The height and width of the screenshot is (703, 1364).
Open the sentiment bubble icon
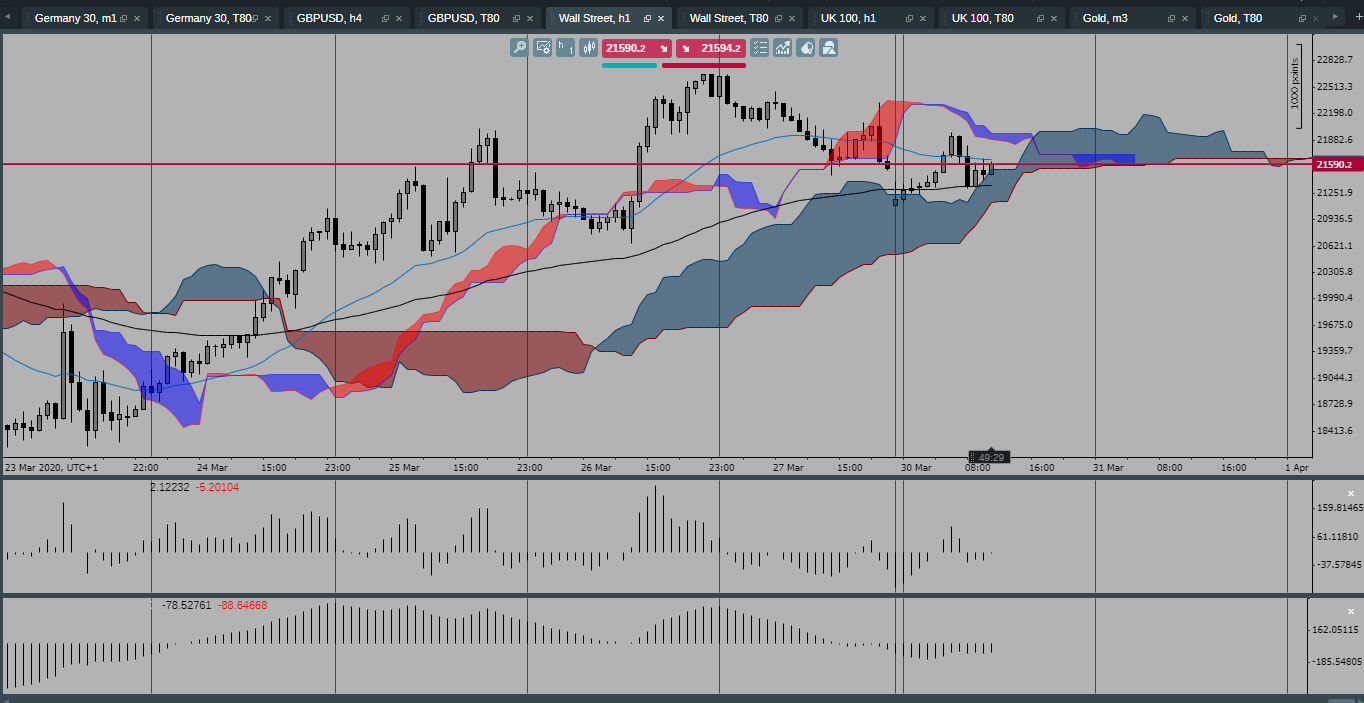click(x=806, y=48)
